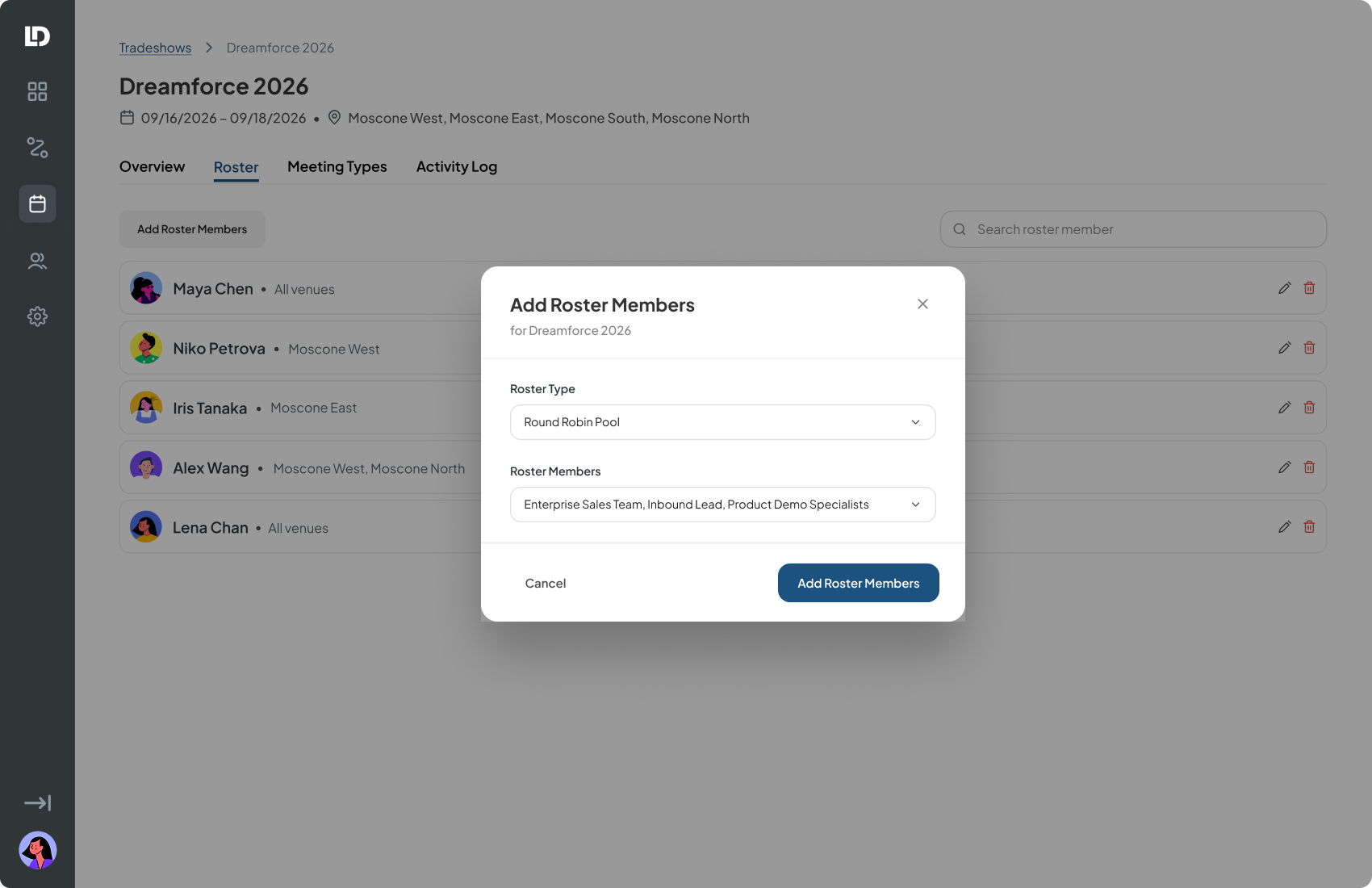Click the LD logo in sidebar

tap(37, 36)
